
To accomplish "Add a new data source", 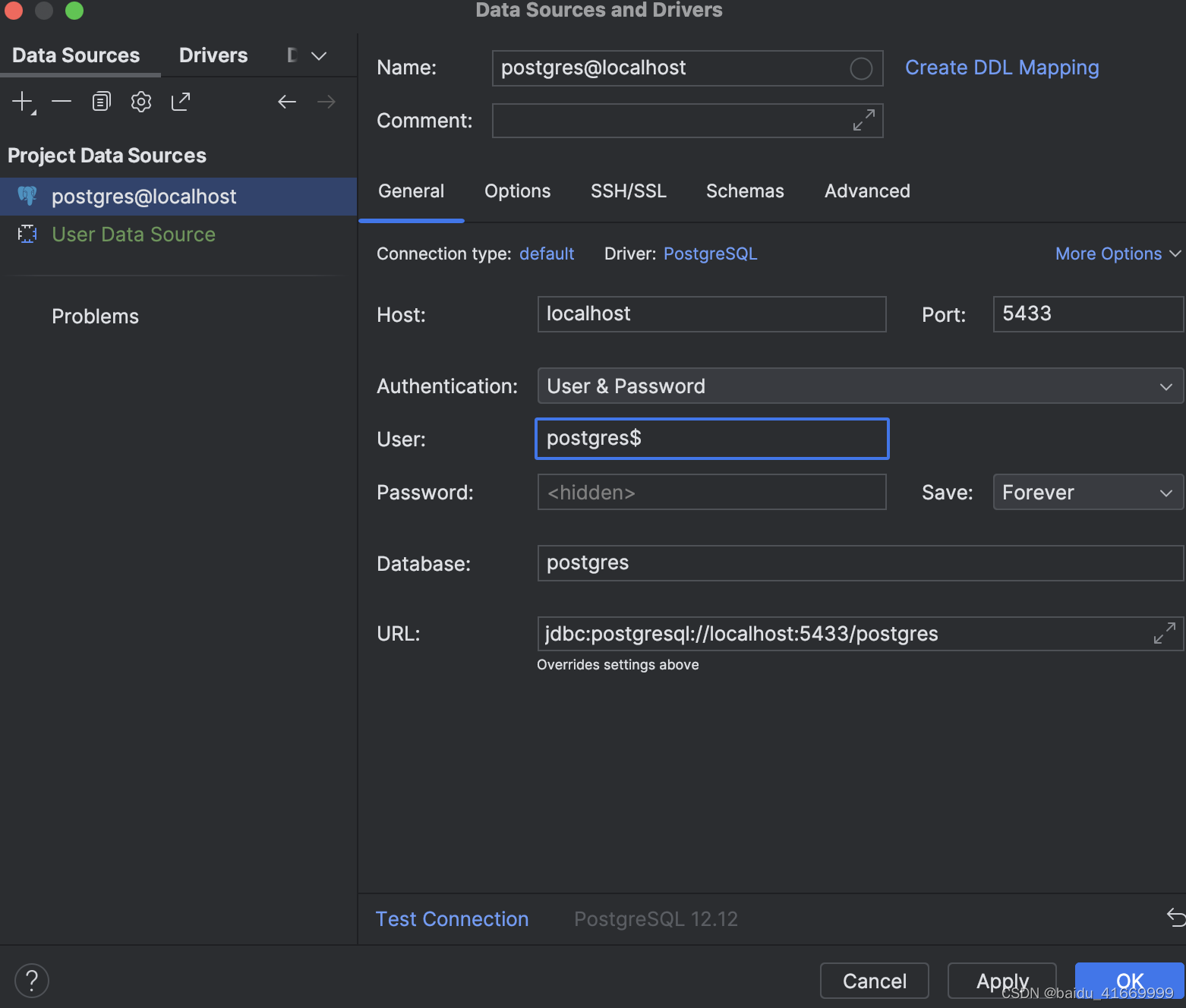I will (x=22, y=101).
